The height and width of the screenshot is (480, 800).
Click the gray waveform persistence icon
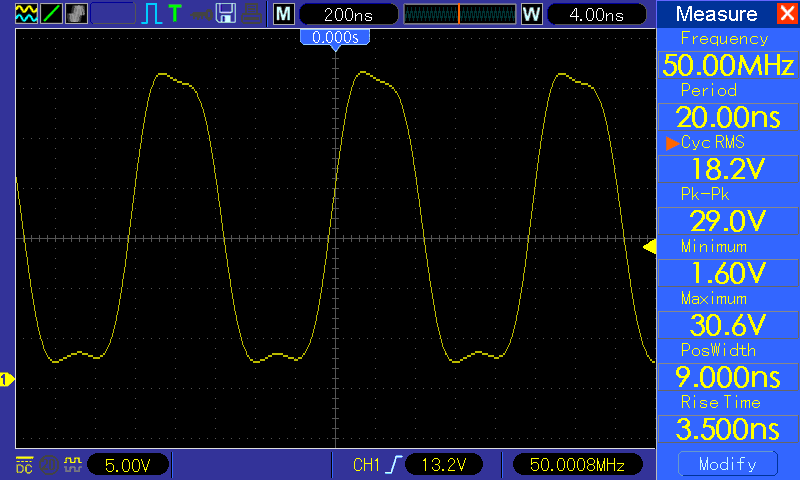[x=77, y=14]
